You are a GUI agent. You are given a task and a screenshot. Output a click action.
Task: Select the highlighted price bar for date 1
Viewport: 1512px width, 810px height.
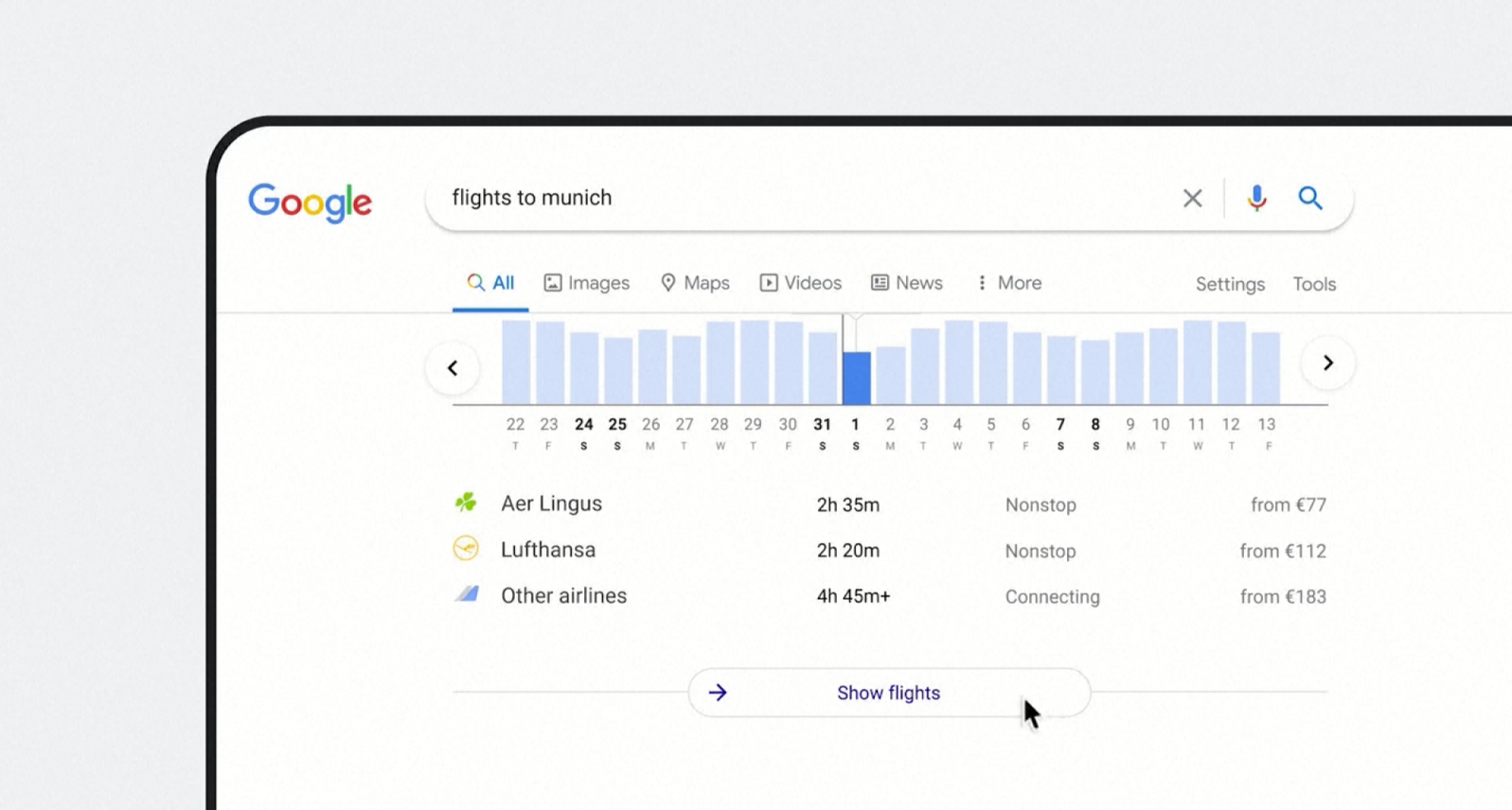point(856,379)
